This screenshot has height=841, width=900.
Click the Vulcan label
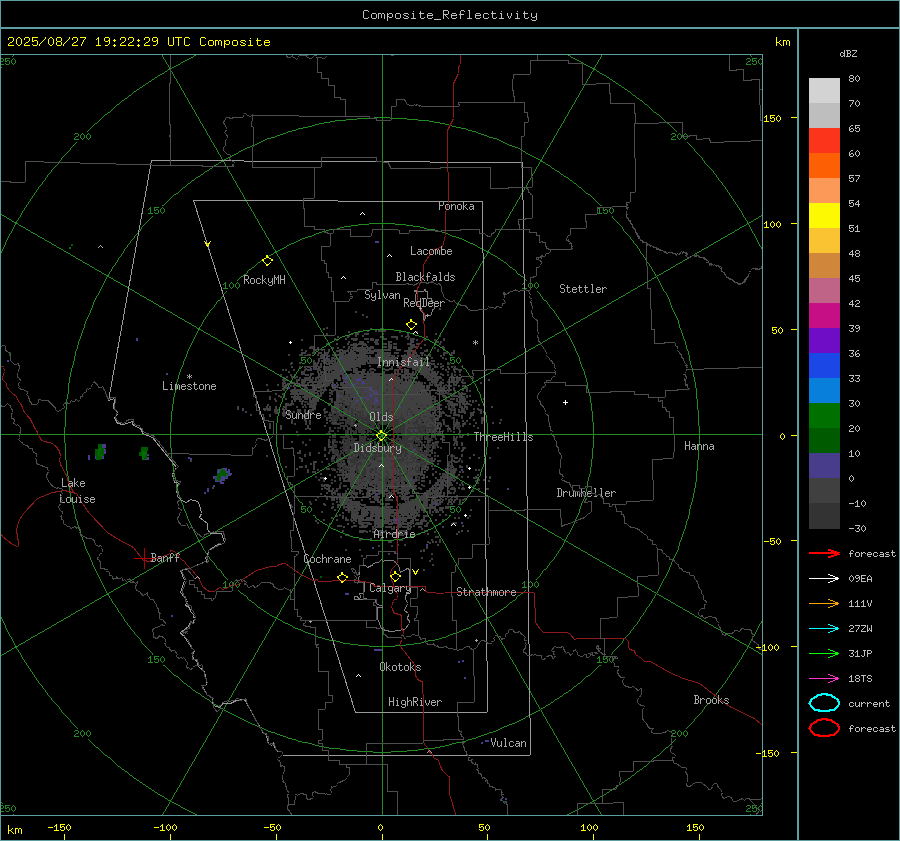(x=508, y=743)
